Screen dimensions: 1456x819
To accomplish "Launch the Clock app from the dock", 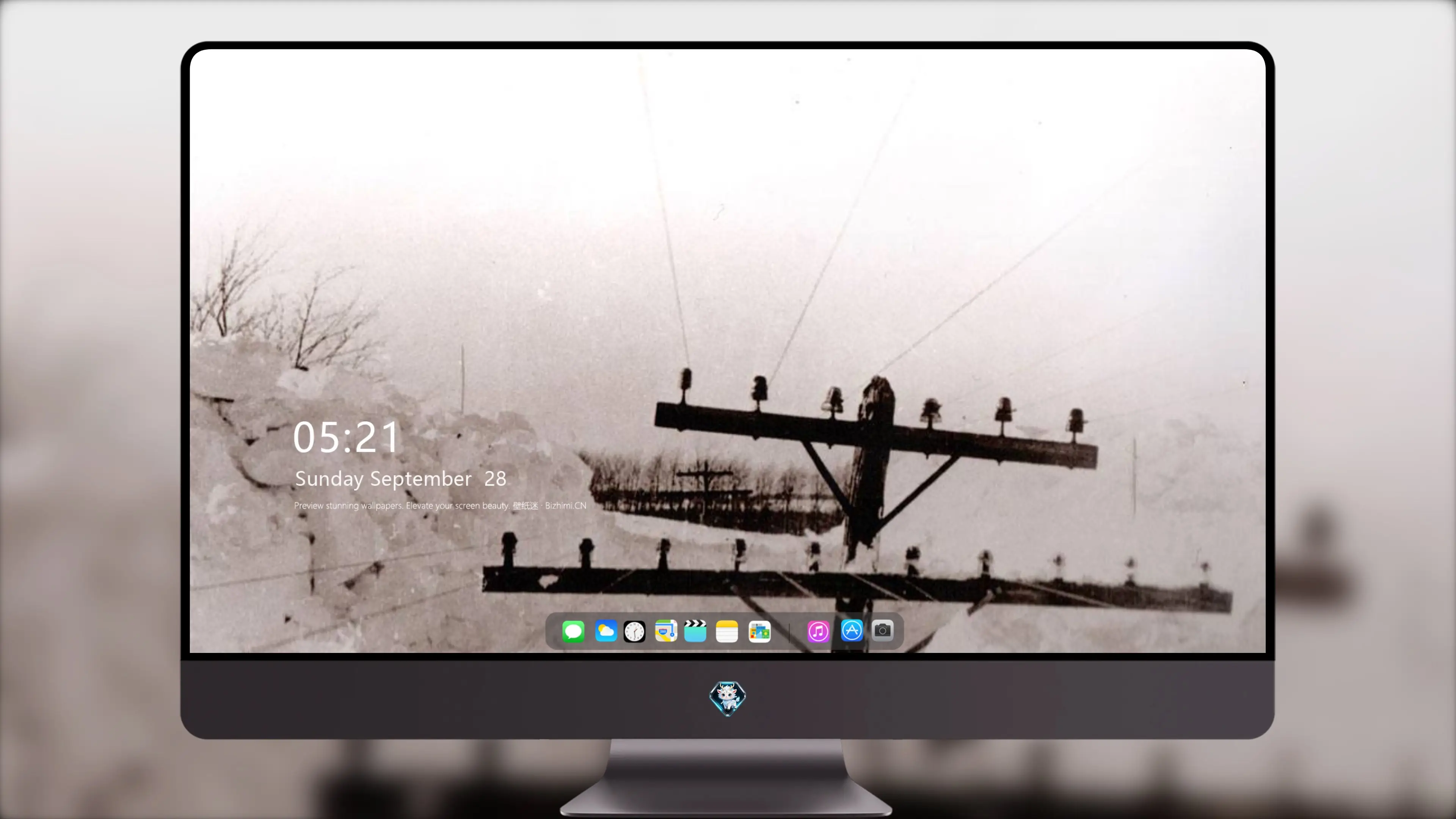I will point(634,631).
